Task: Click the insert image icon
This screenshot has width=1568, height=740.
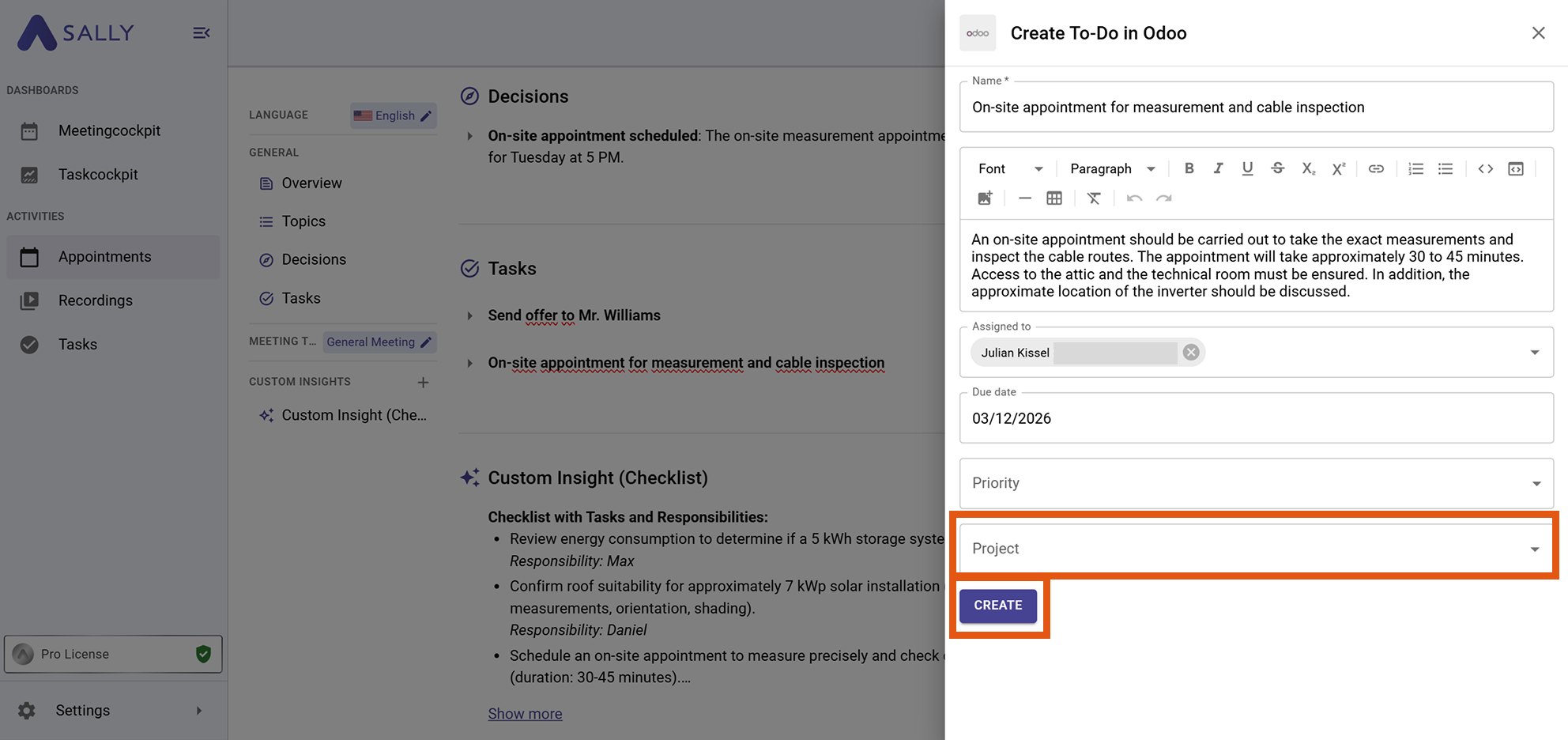Action: pyautogui.click(x=985, y=198)
